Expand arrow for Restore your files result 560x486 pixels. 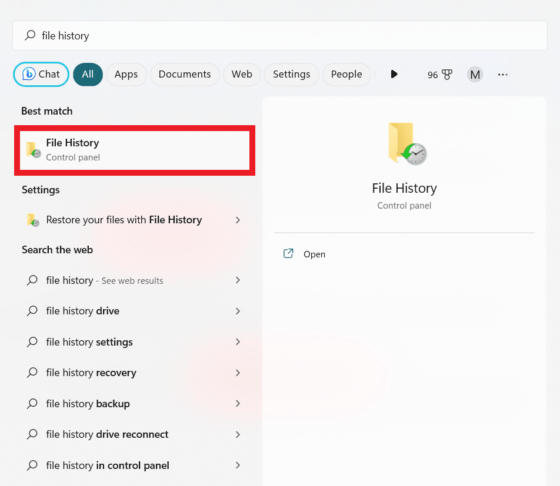coord(238,220)
